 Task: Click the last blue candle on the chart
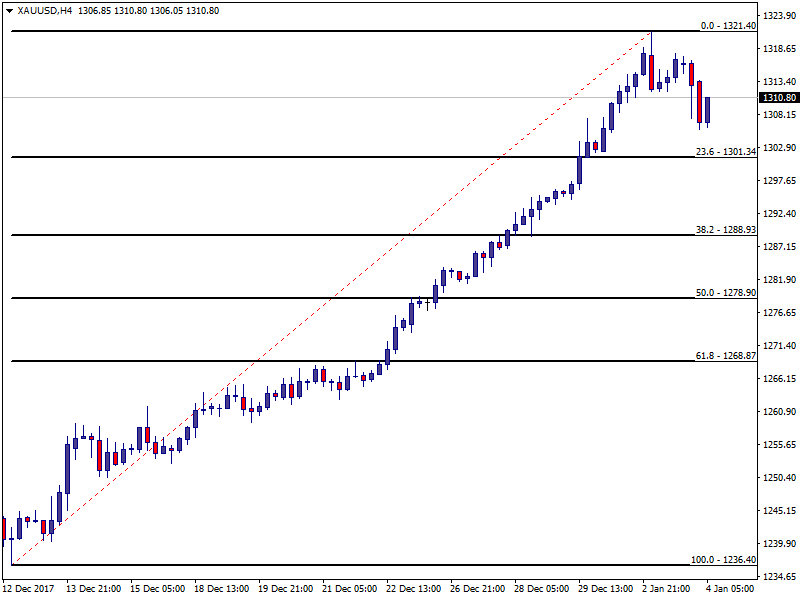[x=707, y=110]
